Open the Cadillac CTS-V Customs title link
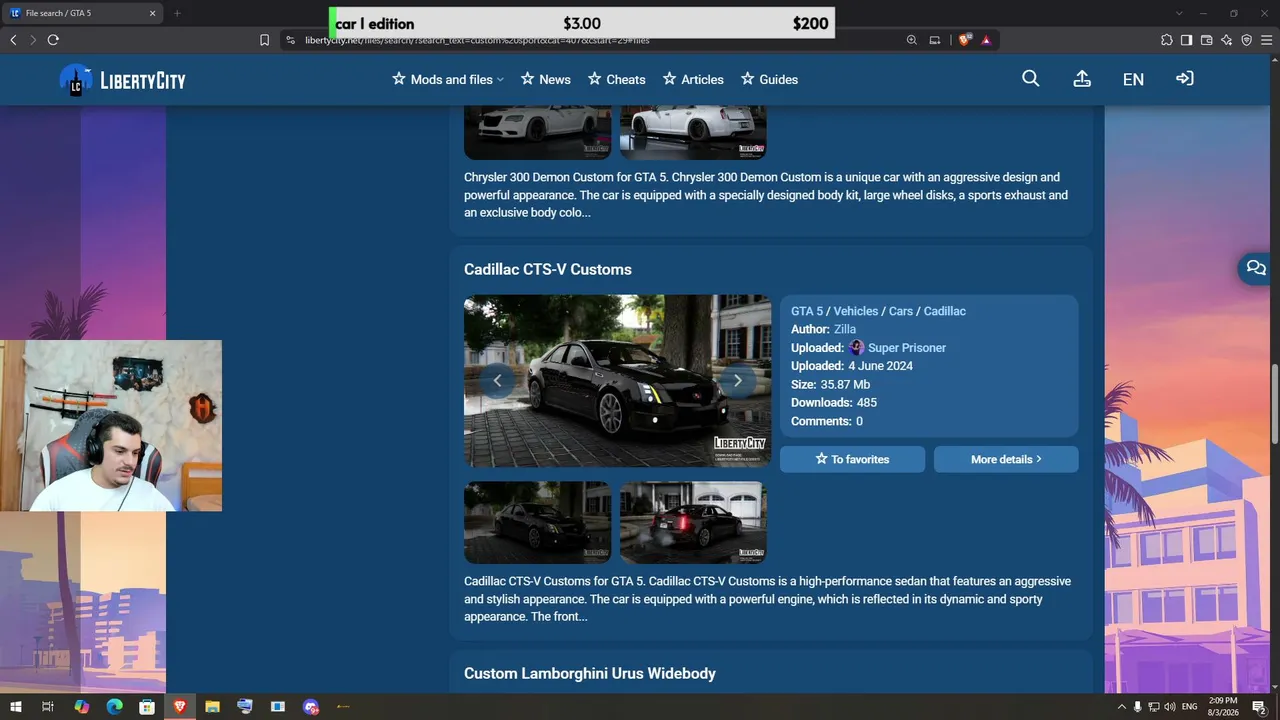Screen dimensions: 1280x720 [548, 270]
